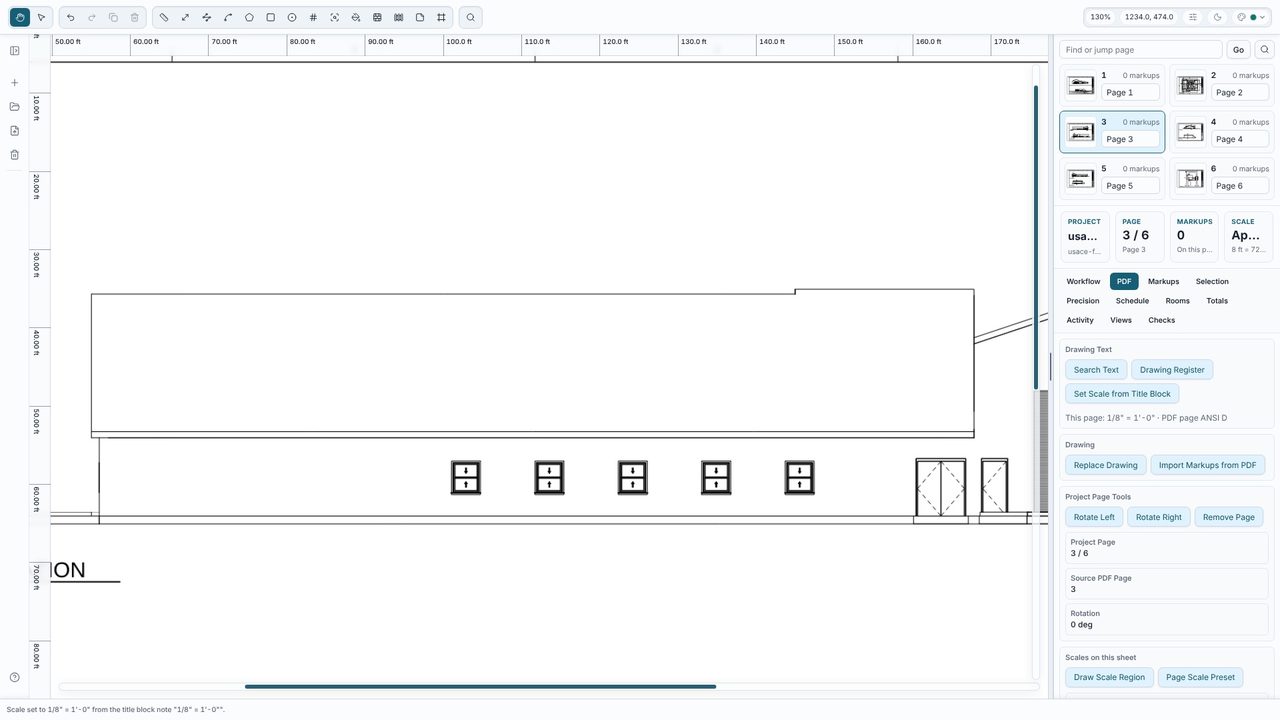The width and height of the screenshot is (1280, 720).
Task: Click the Redo arrow icon
Action: pos(92,17)
